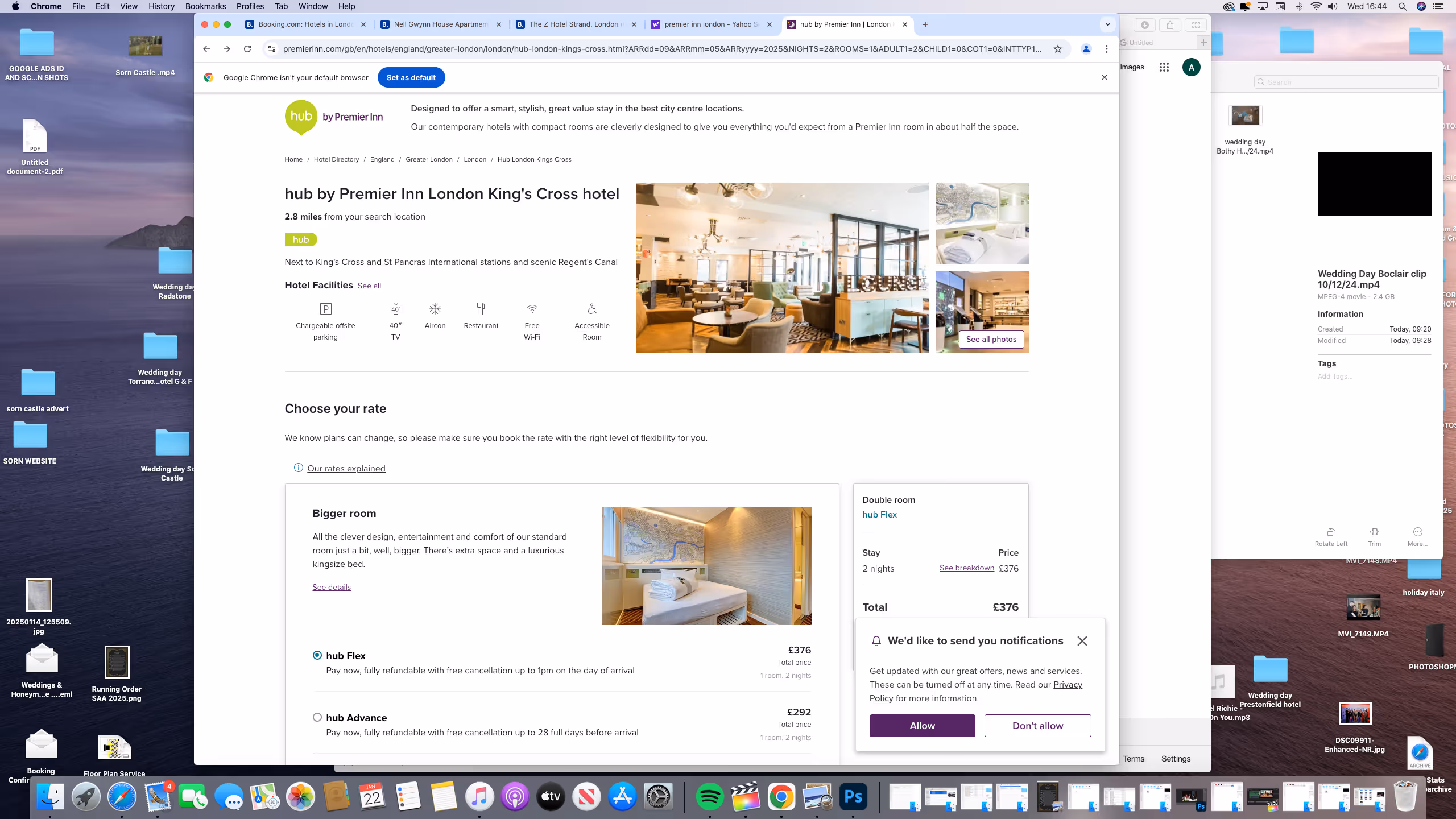Close the notifications prompt with the X icon
The height and width of the screenshot is (819, 1456).
pos(1082,641)
